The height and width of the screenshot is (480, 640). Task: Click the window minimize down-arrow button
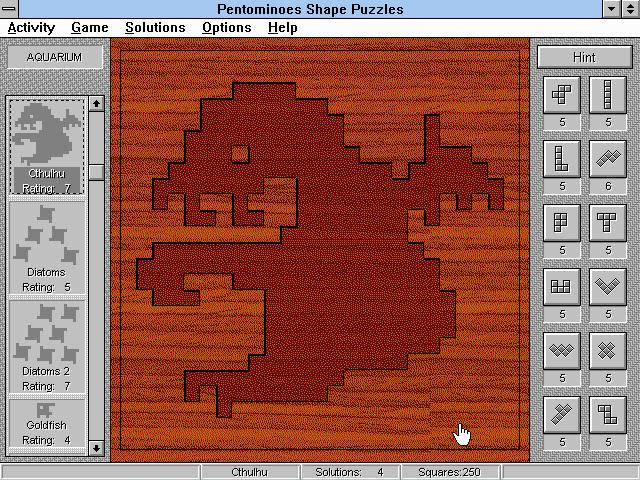pos(611,9)
